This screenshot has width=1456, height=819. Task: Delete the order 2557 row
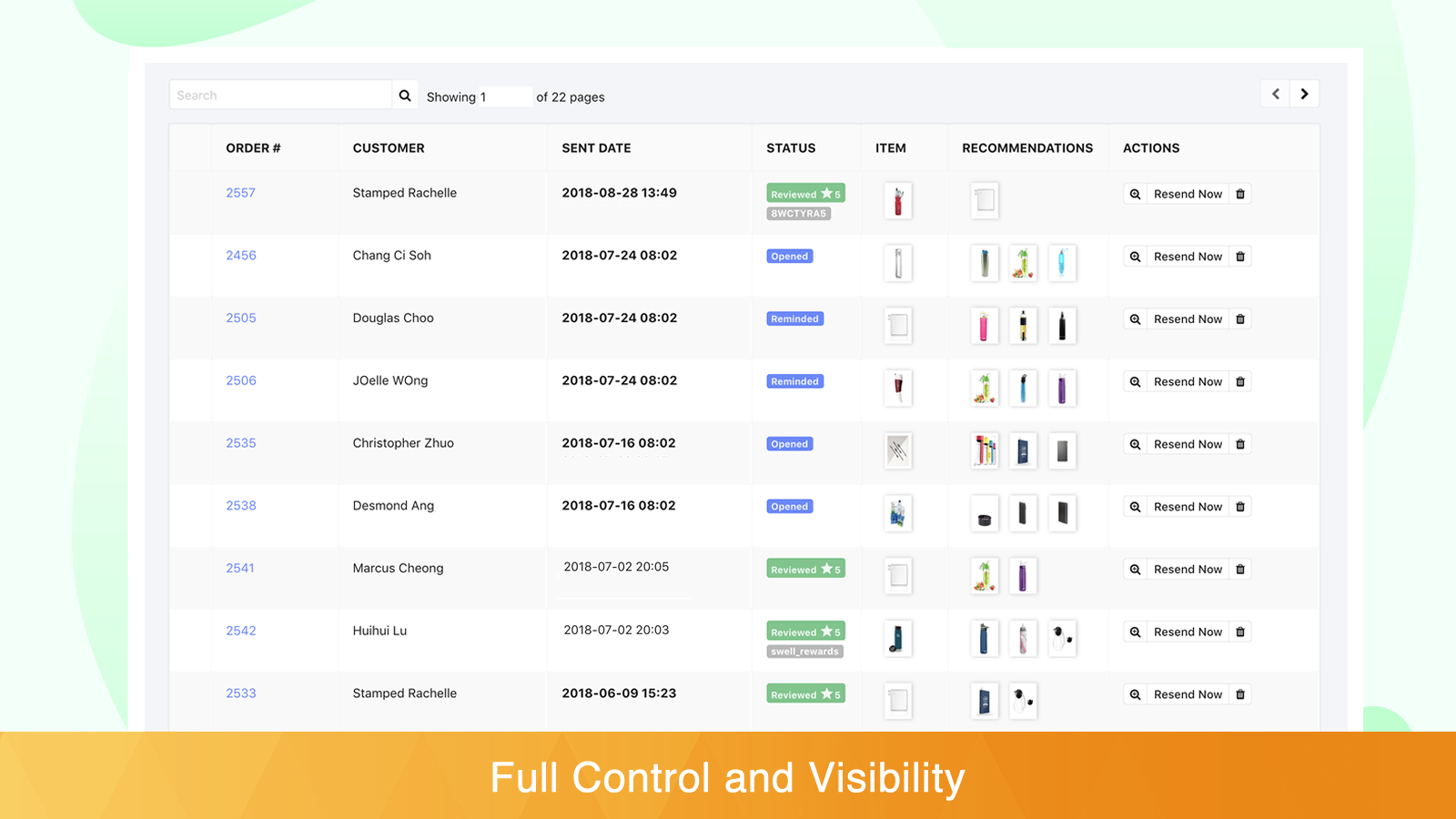[x=1240, y=194]
